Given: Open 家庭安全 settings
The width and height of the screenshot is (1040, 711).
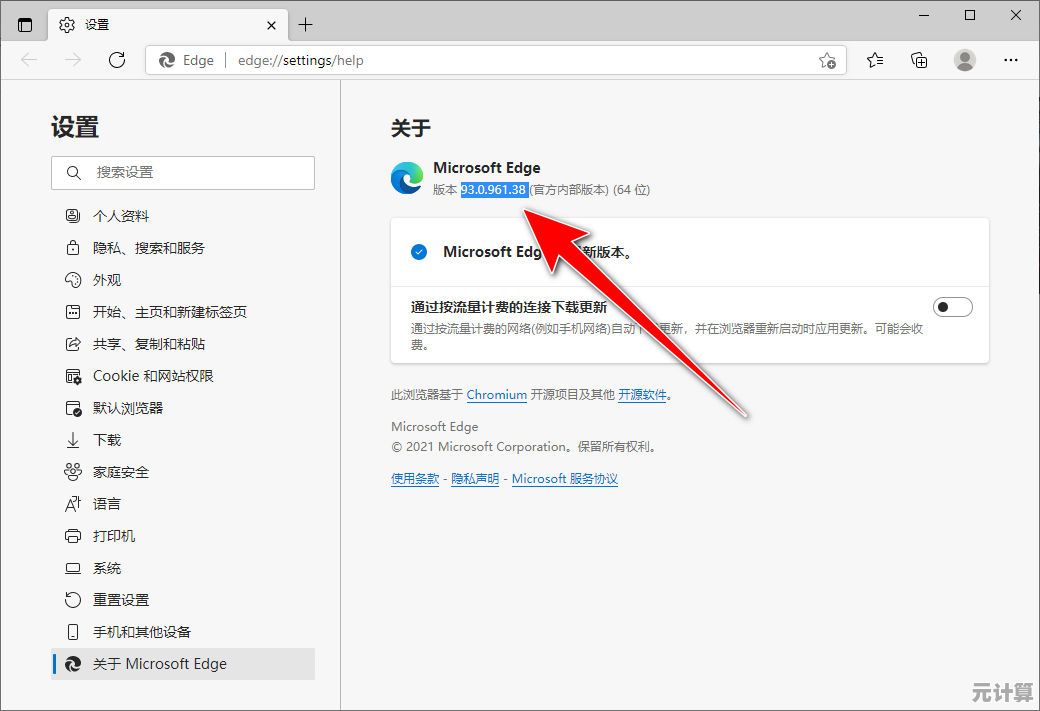Looking at the screenshot, I should click(183, 472).
